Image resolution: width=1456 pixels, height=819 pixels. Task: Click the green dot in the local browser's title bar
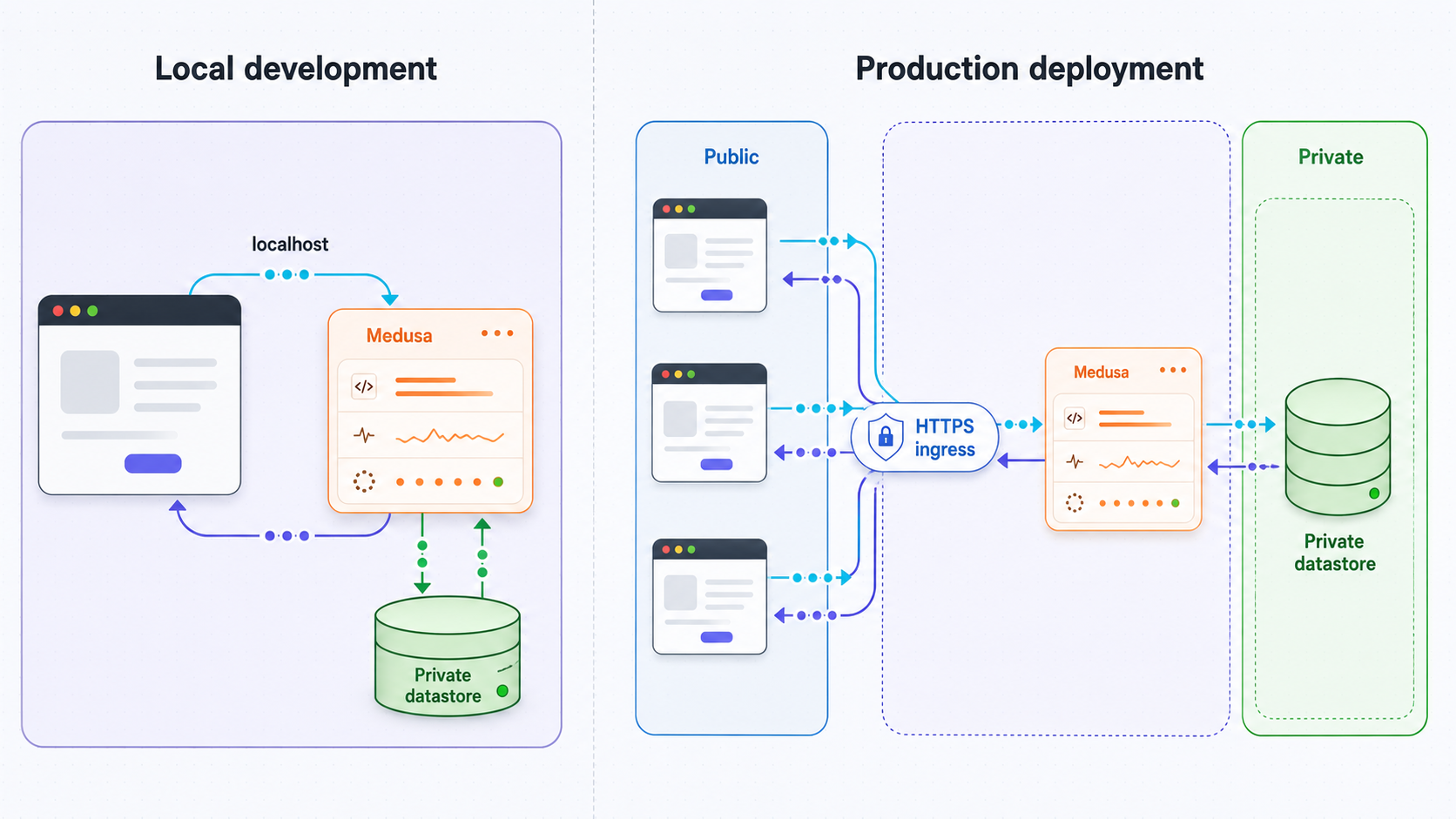click(92, 311)
